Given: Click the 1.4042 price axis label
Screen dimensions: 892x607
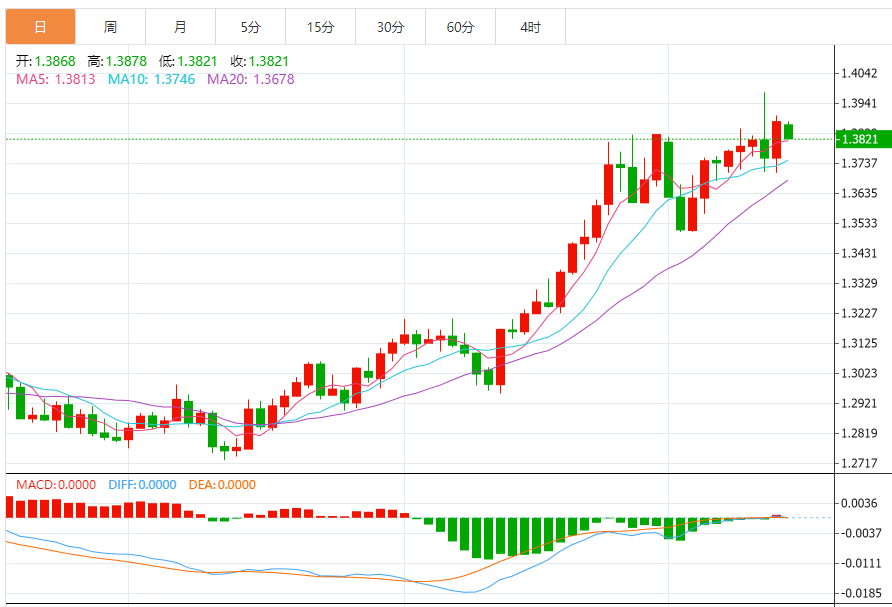Looking at the screenshot, I should [x=859, y=73].
